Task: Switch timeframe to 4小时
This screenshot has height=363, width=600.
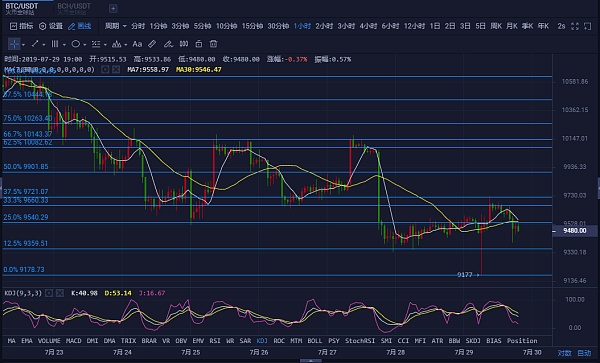Action: pos(368,26)
